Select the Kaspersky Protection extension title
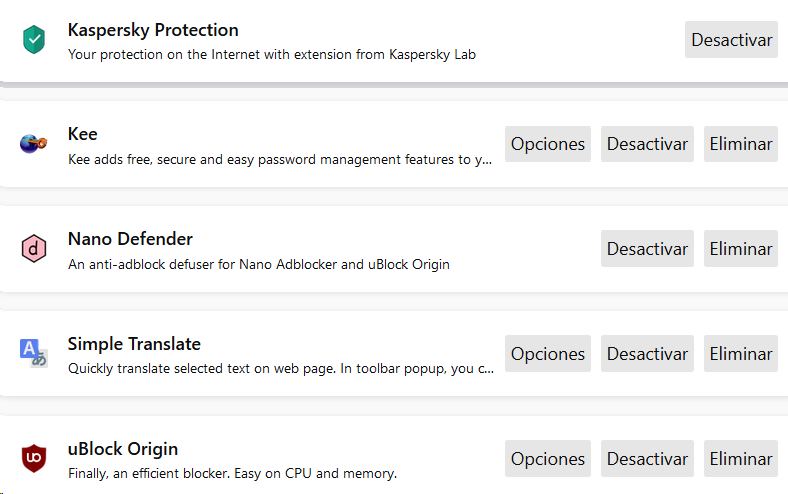The width and height of the screenshot is (788, 494). (153, 29)
